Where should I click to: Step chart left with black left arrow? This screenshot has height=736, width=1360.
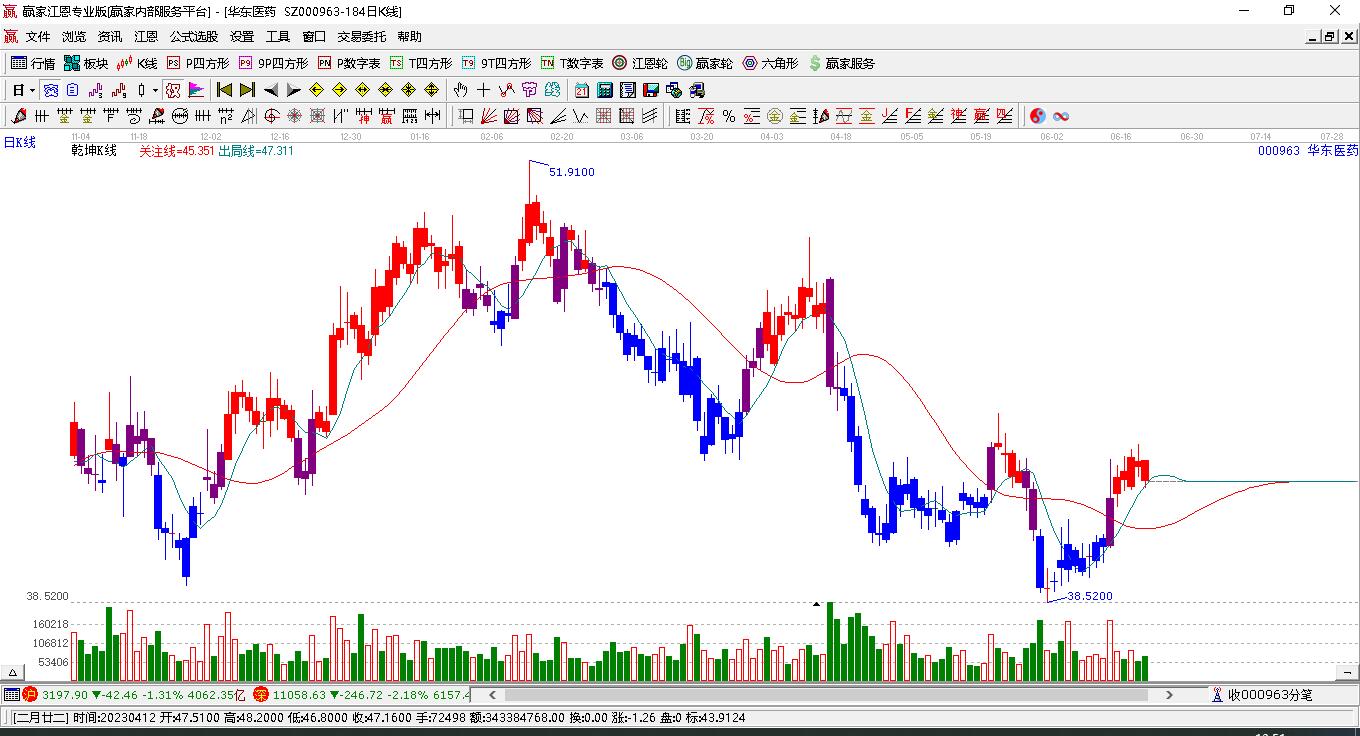pos(270,90)
